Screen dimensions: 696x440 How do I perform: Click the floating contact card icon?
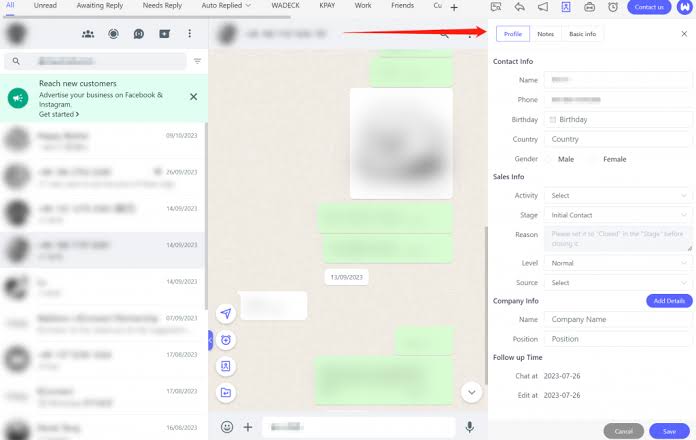coord(225,366)
